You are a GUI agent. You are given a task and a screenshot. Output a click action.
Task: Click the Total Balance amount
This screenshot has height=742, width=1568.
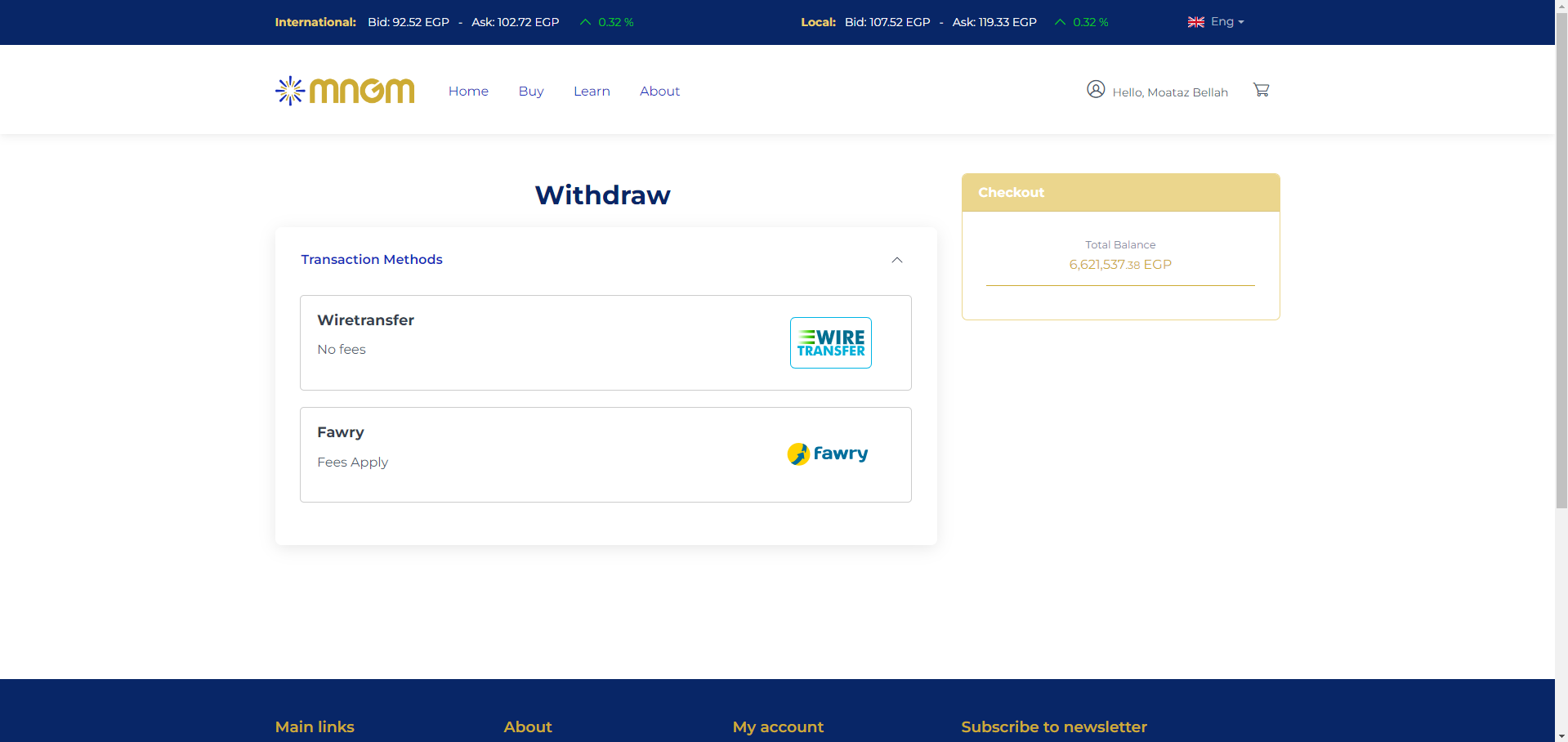(x=1119, y=265)
